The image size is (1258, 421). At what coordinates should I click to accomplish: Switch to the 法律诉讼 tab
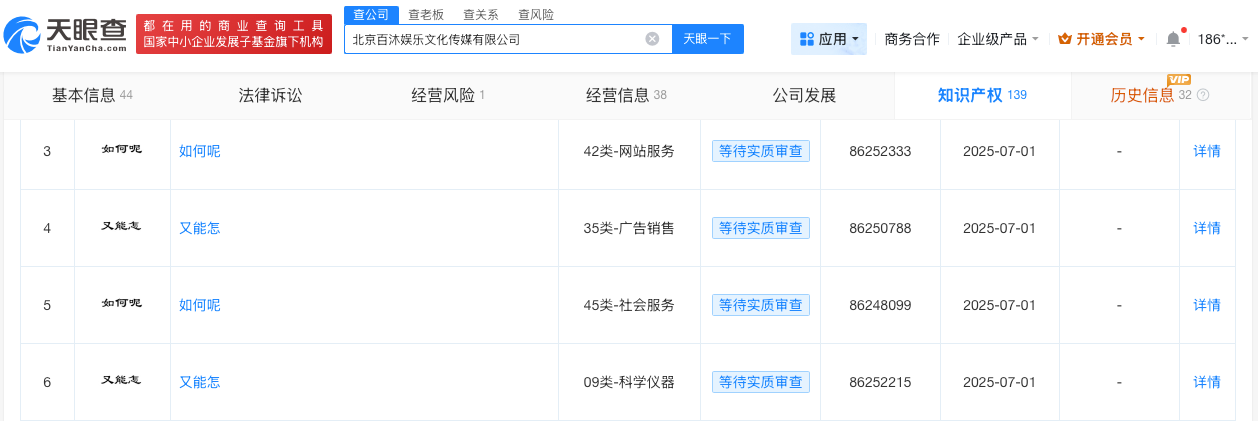(270, 96)
